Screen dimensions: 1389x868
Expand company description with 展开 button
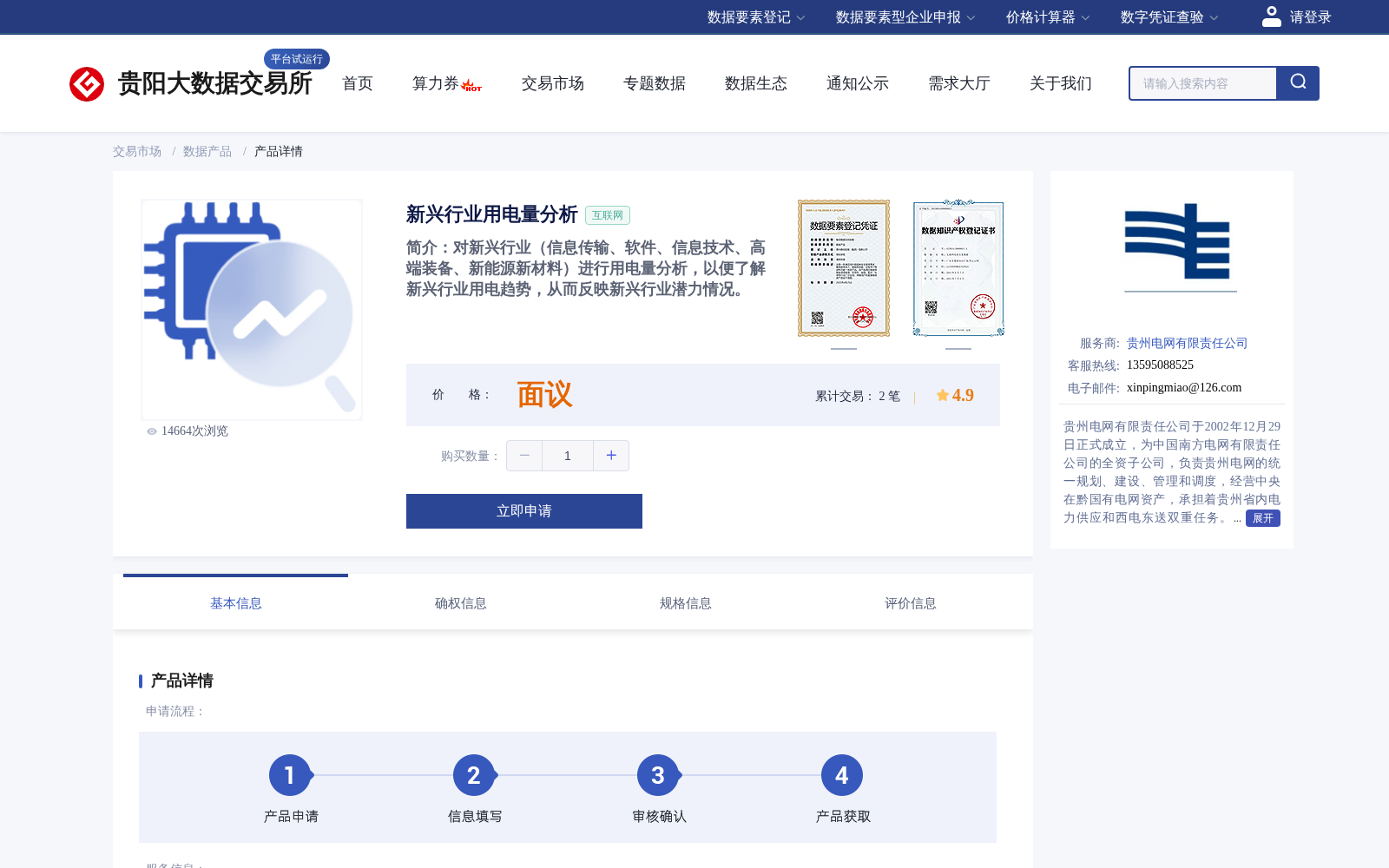[x=1263, y=518]
